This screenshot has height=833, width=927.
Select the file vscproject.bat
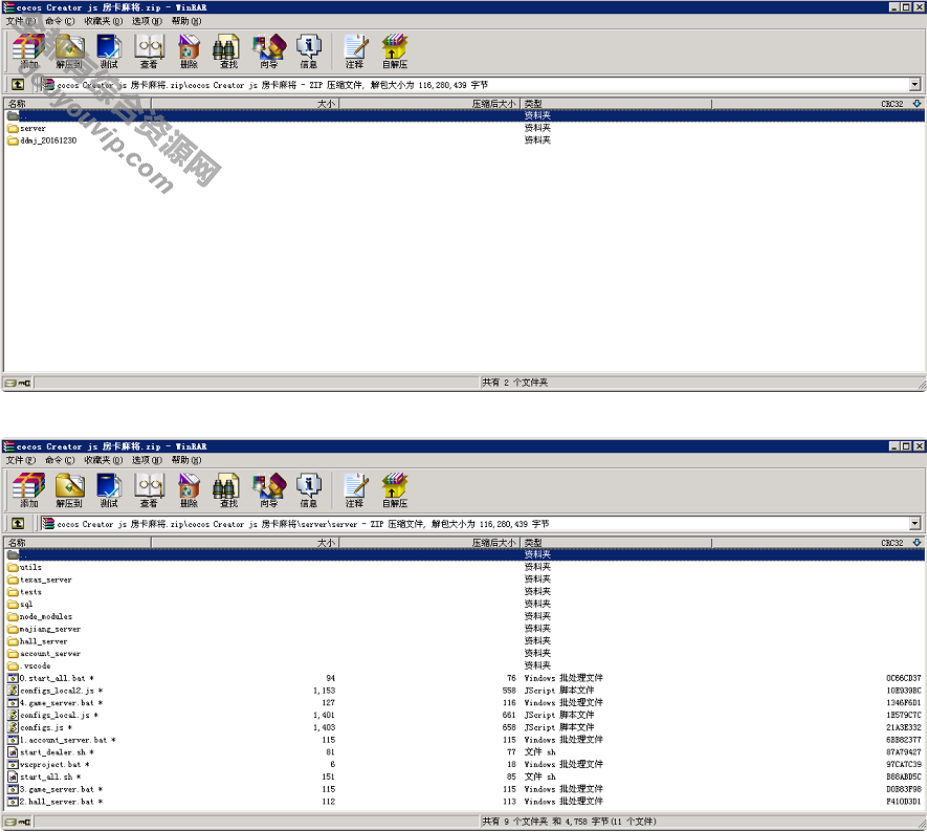[x=48, y=765]
